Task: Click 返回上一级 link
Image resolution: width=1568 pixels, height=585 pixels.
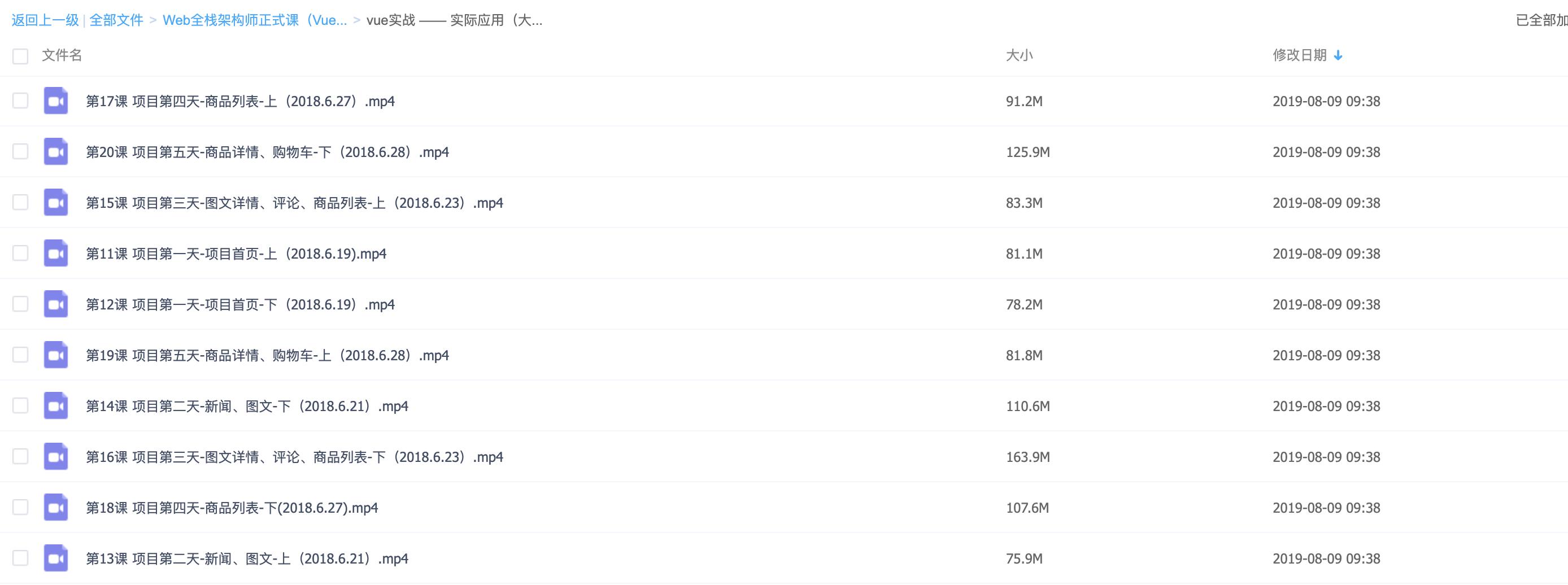Action: (45, 20)
